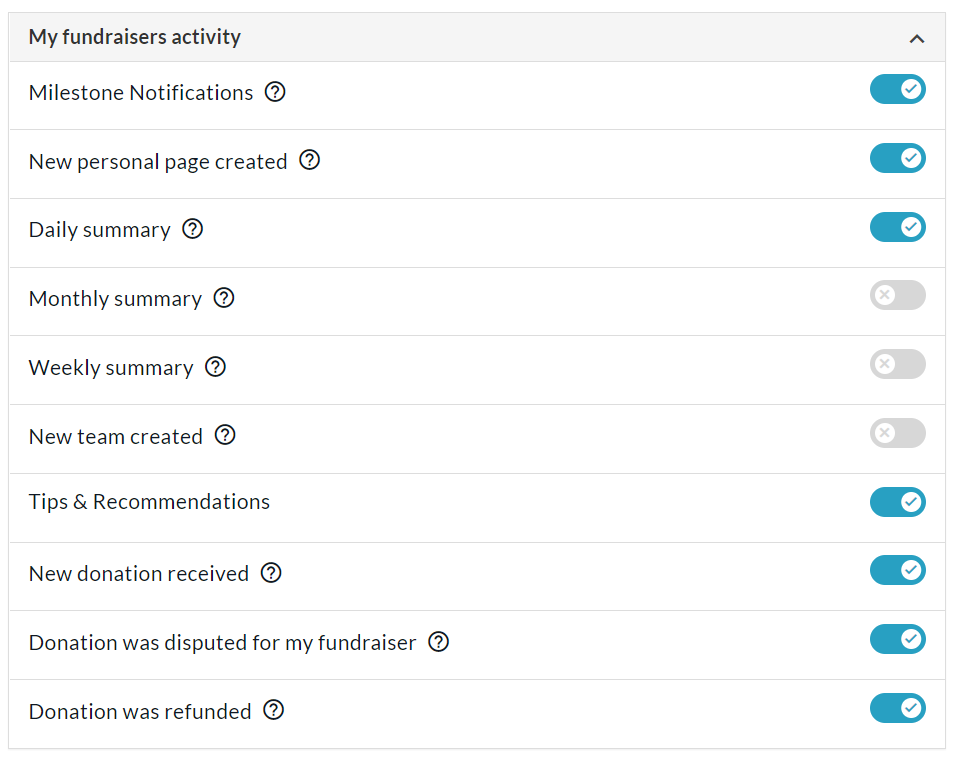Enable New team created notifications
957x761 pixels.
(898, 433)
